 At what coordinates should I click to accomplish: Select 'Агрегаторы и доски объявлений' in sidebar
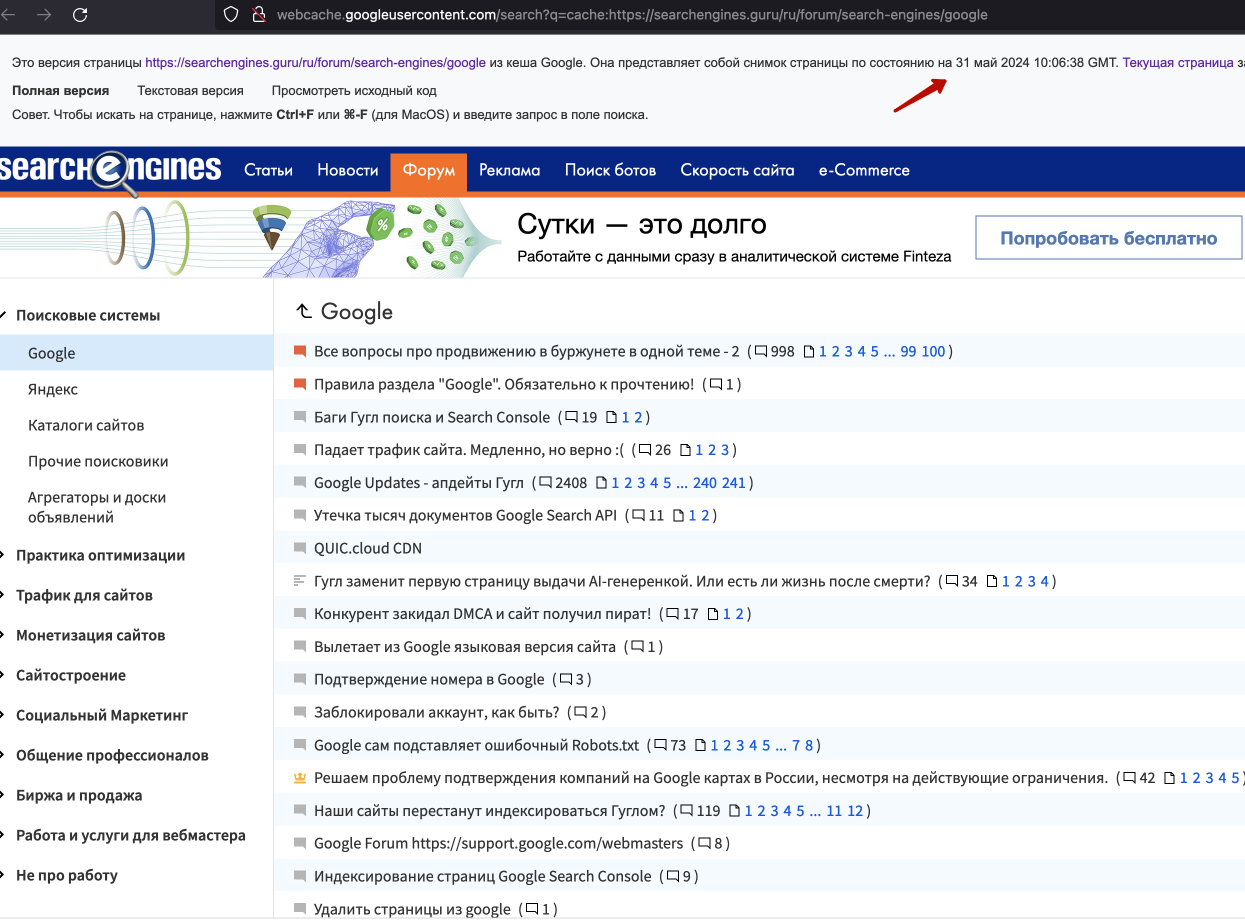pos(97,507)
